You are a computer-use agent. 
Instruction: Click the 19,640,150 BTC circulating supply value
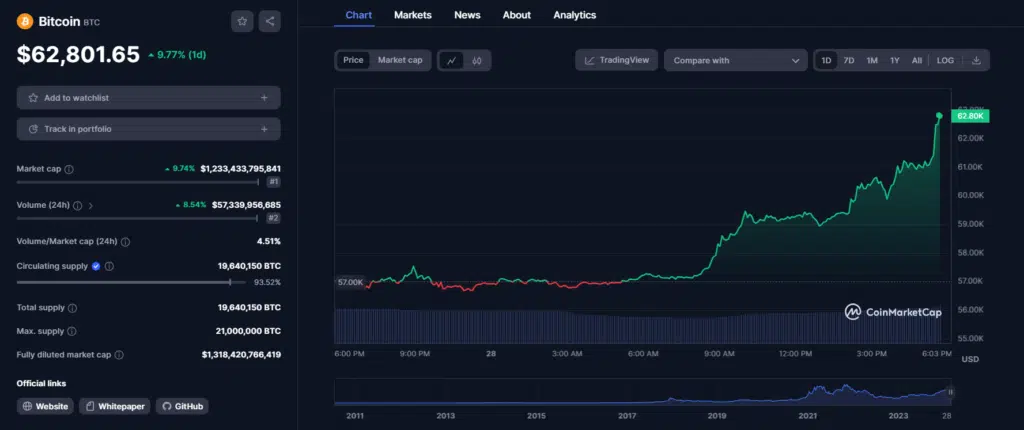[249, 266]
